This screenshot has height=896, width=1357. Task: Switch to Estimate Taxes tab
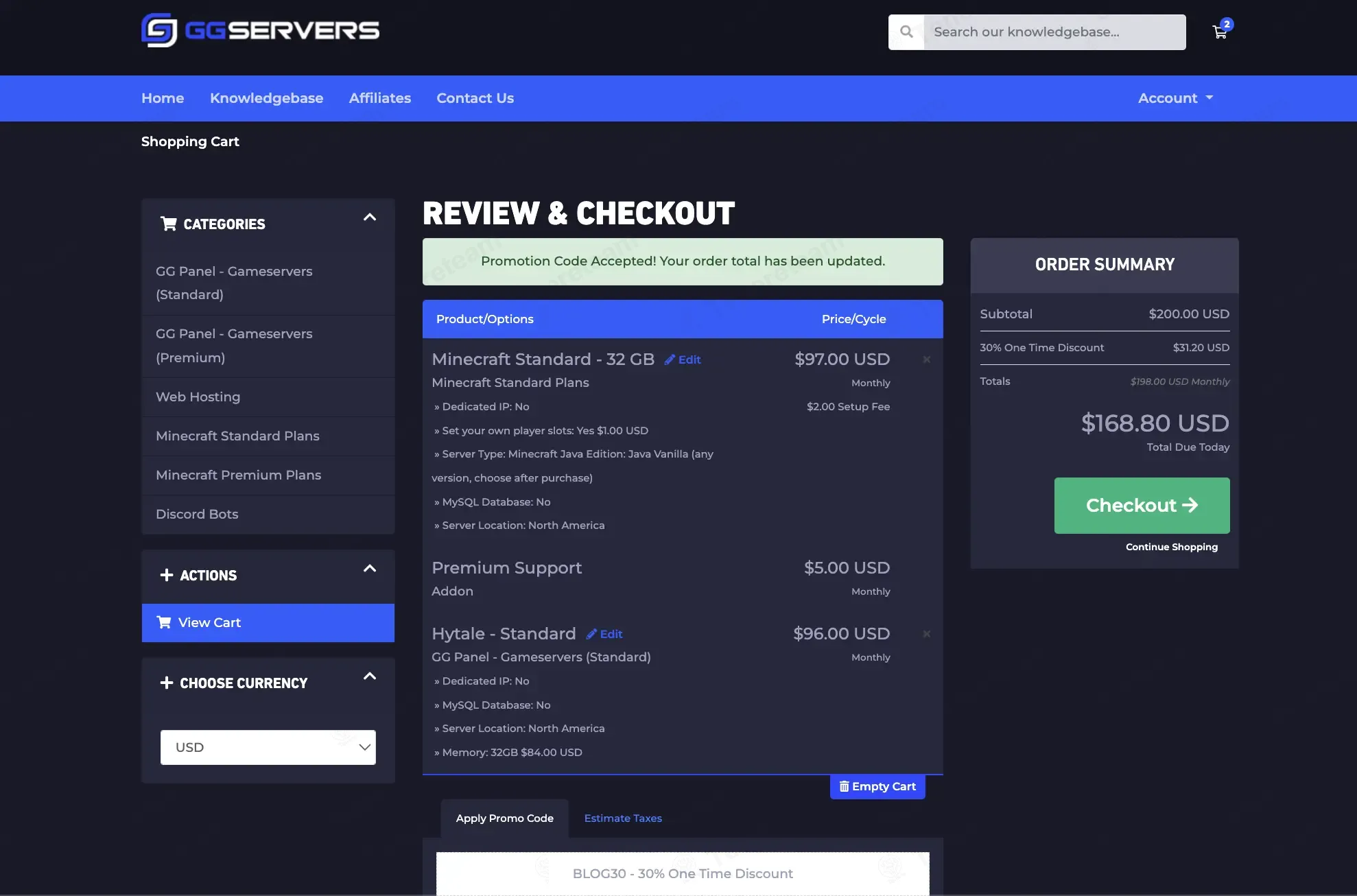coord(623,818)
